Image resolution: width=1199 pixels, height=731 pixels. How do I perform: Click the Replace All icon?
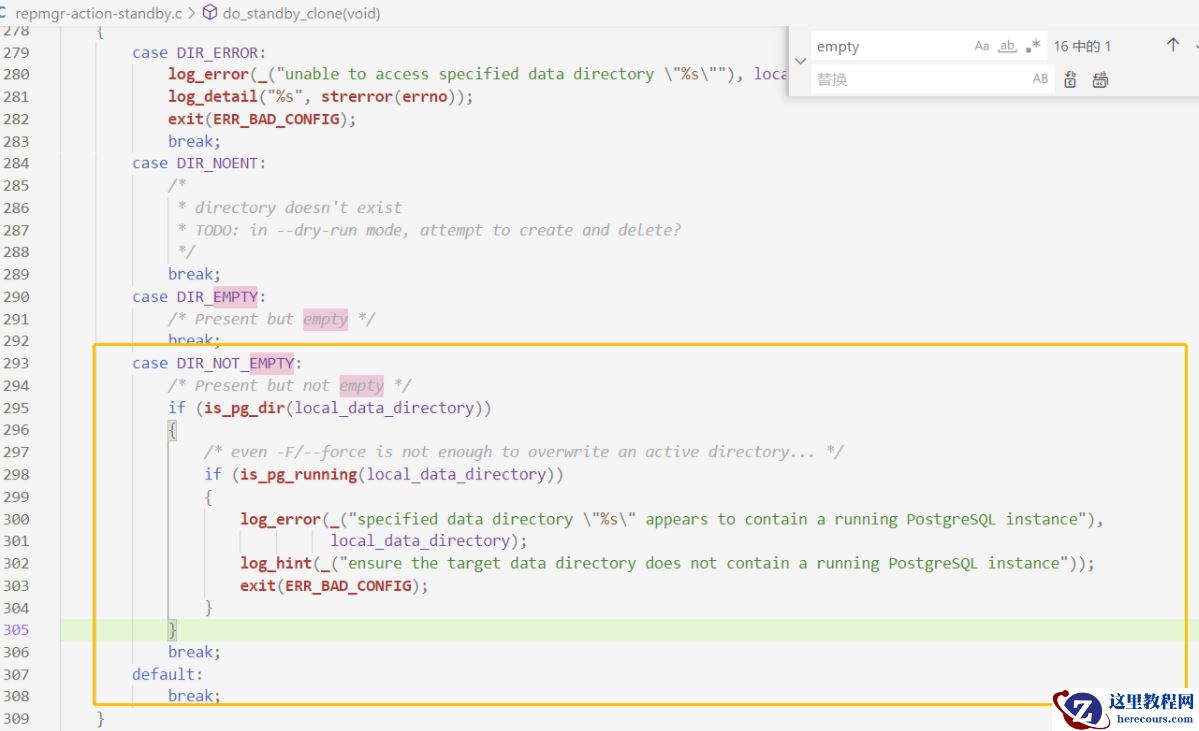click(x=1100, y=80)
